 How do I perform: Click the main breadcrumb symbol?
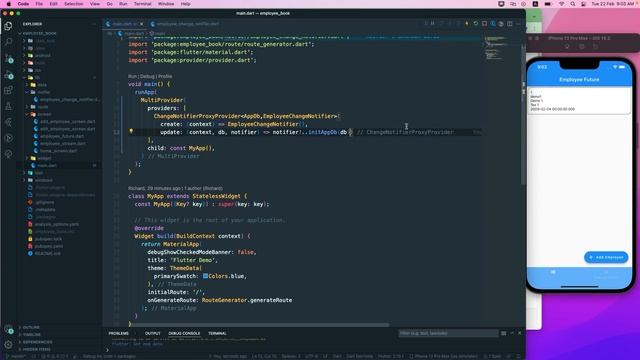coord(158,33)
